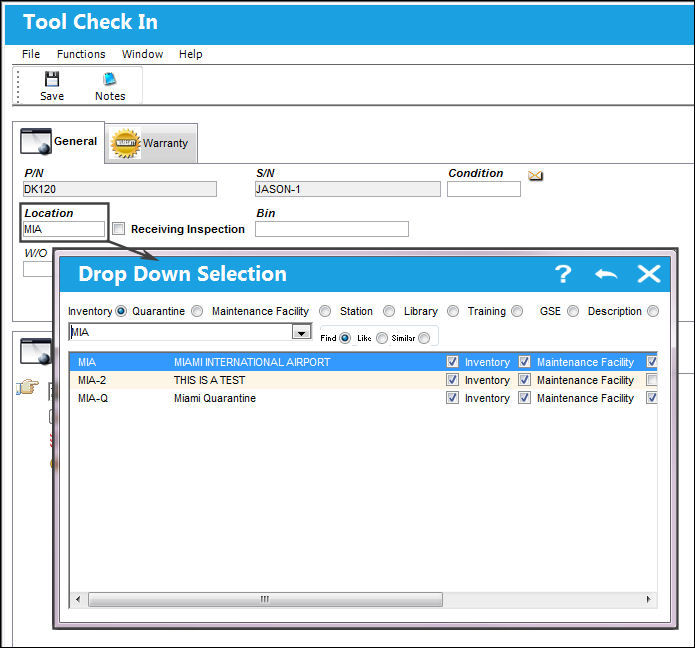Click the back arrow in Drop Down Selection
The width and height of the screenshot is (695, 648).
click(x=606, y=274)
